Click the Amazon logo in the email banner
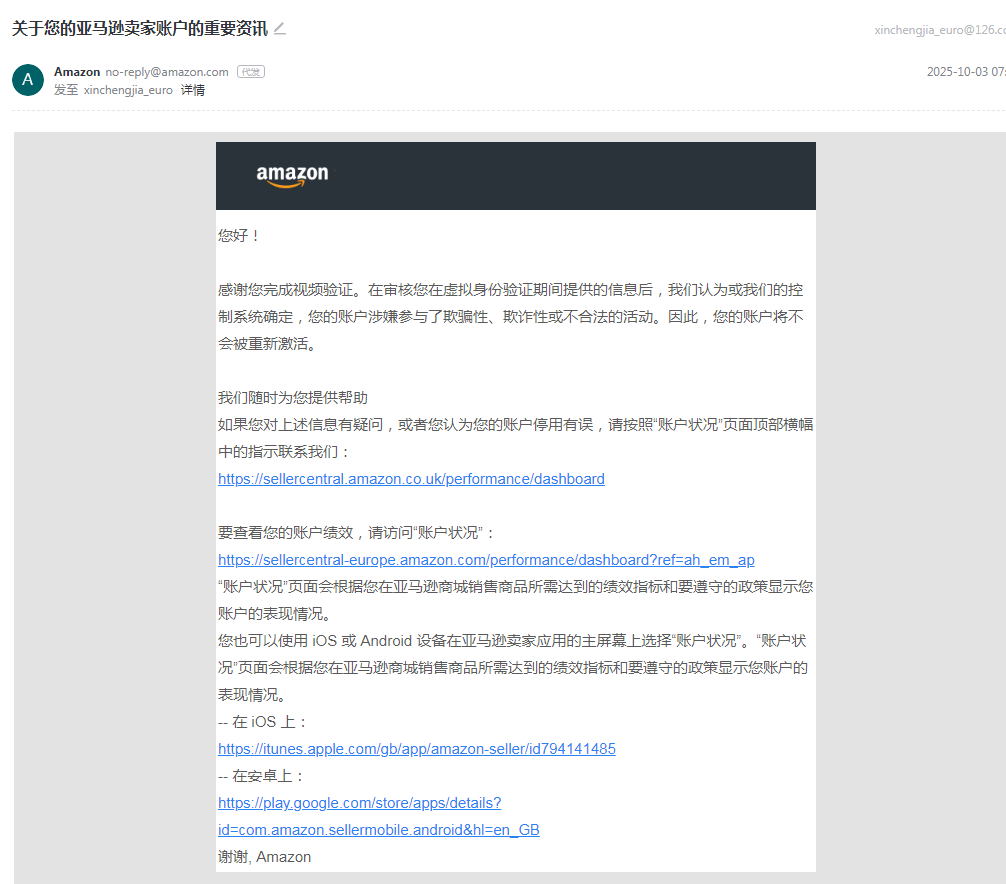This screenshot has height=884, width=1006. [x=292, y=176]
